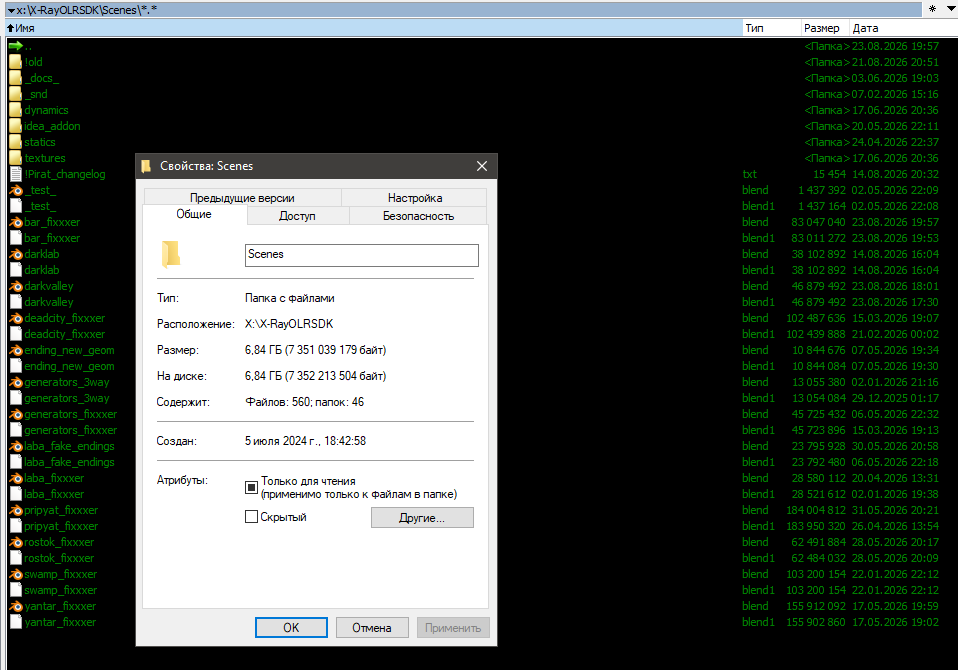Switch to the 'Предыдущие версии' tab
958x670 pixels.
(242, 198)
